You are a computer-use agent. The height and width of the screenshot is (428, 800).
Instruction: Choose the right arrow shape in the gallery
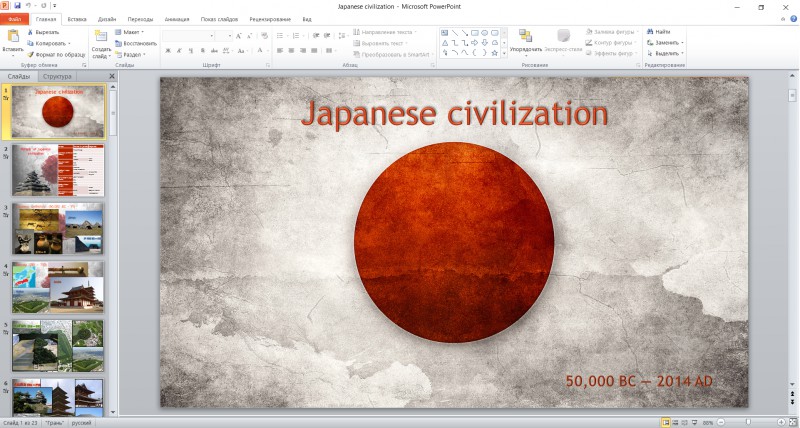pyautogui.click(x=474, y=43)
